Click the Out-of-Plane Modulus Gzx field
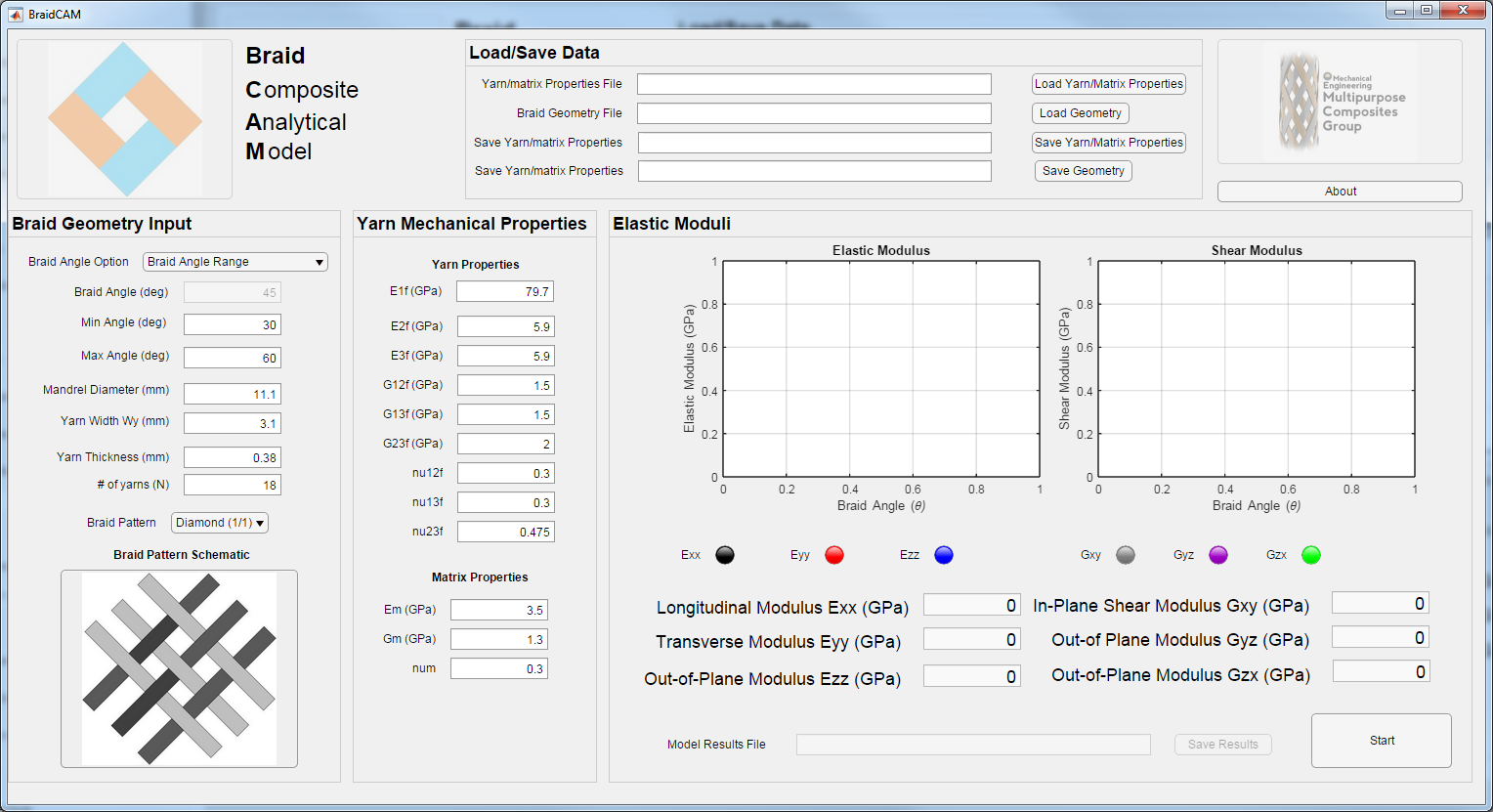1493x812 pixels. click(x=1382, y=671)
